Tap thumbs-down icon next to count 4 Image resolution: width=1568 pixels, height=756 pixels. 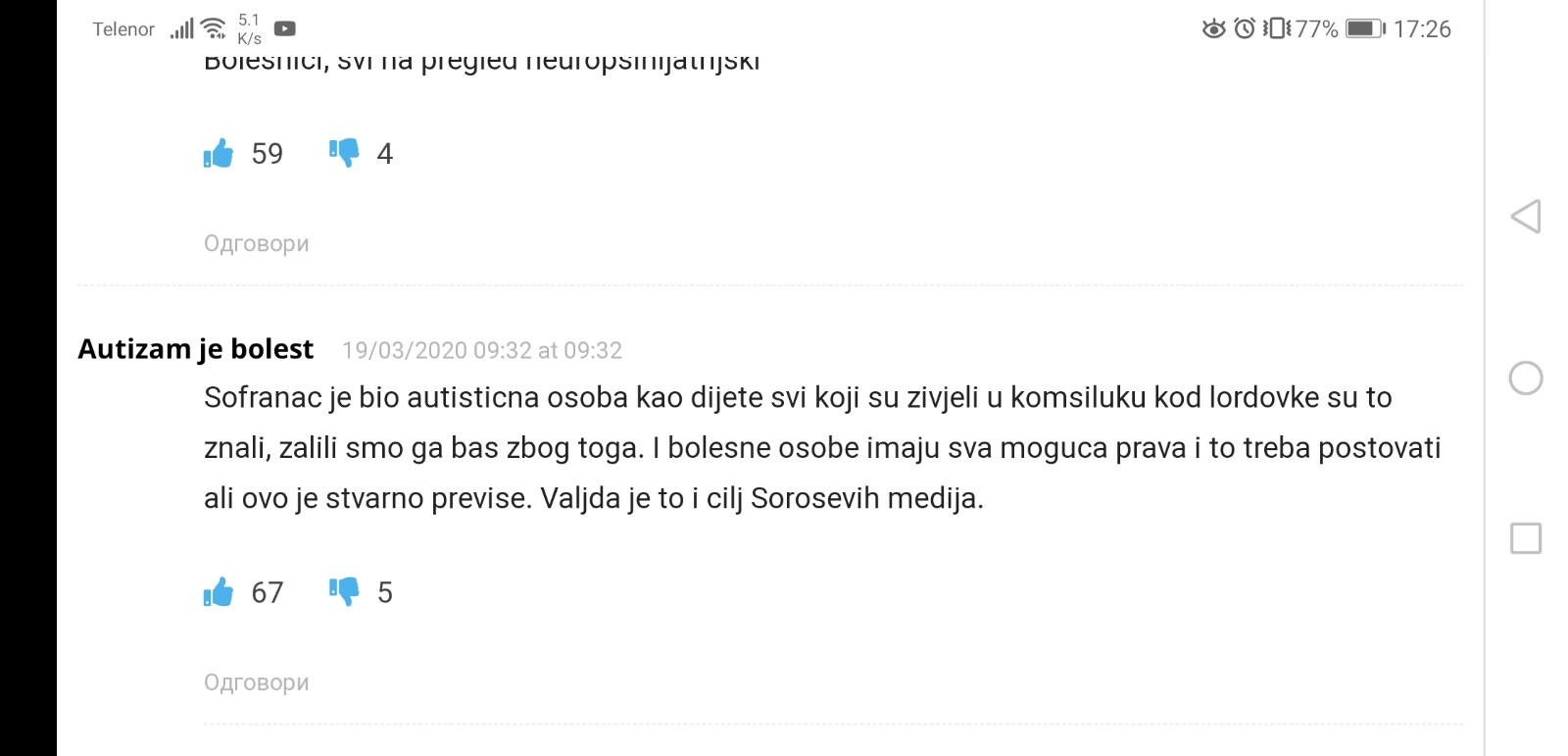[344, 153]
